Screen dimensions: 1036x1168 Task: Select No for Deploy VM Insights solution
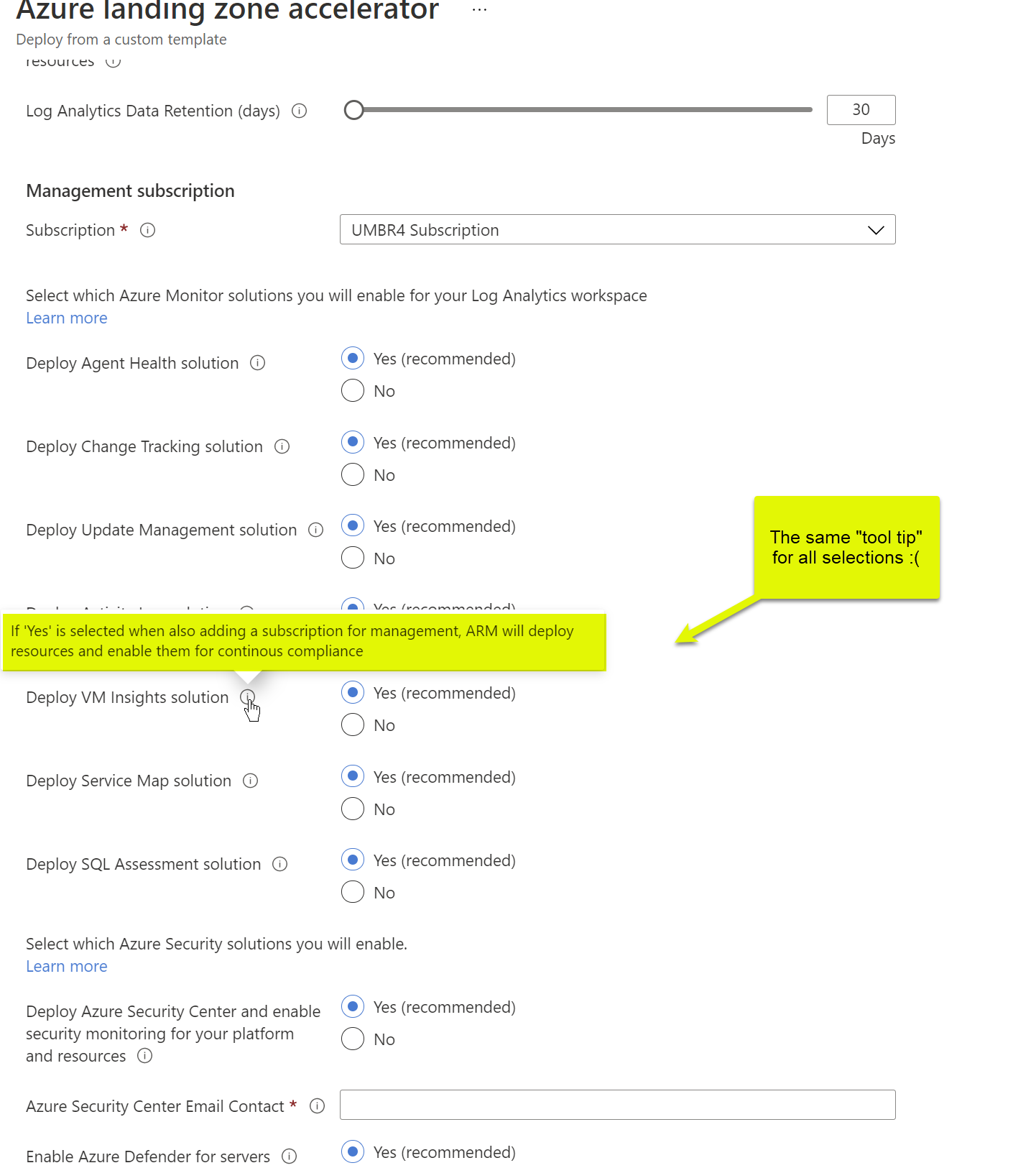[353, 725]
